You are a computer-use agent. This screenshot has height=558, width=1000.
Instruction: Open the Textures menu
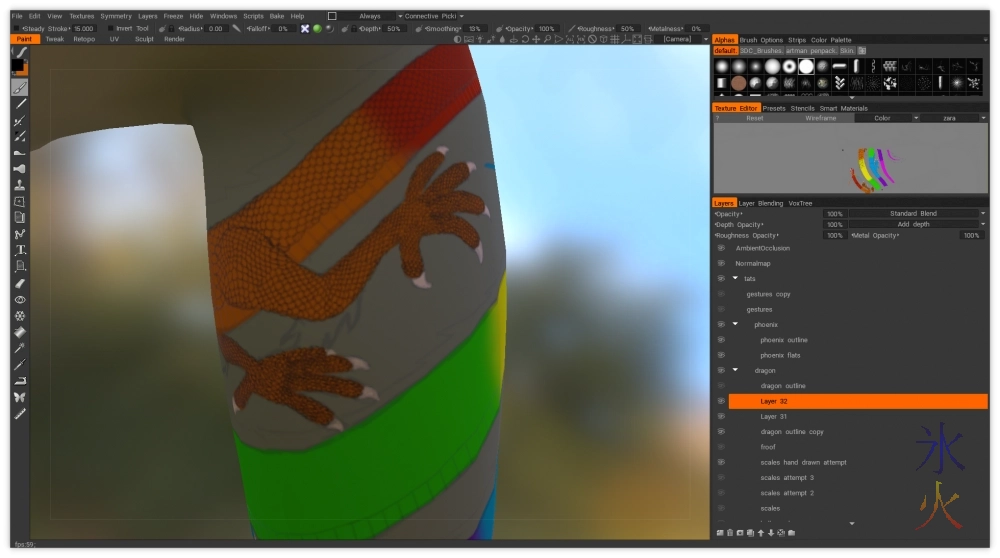(82, 16)
